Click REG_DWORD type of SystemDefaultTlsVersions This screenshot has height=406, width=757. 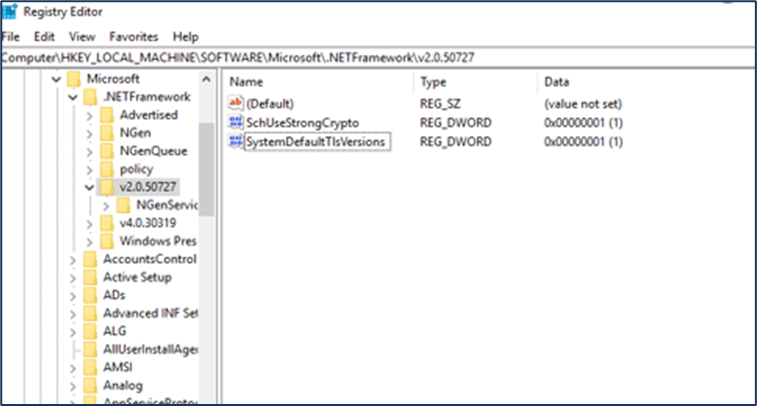pos(456,142)
